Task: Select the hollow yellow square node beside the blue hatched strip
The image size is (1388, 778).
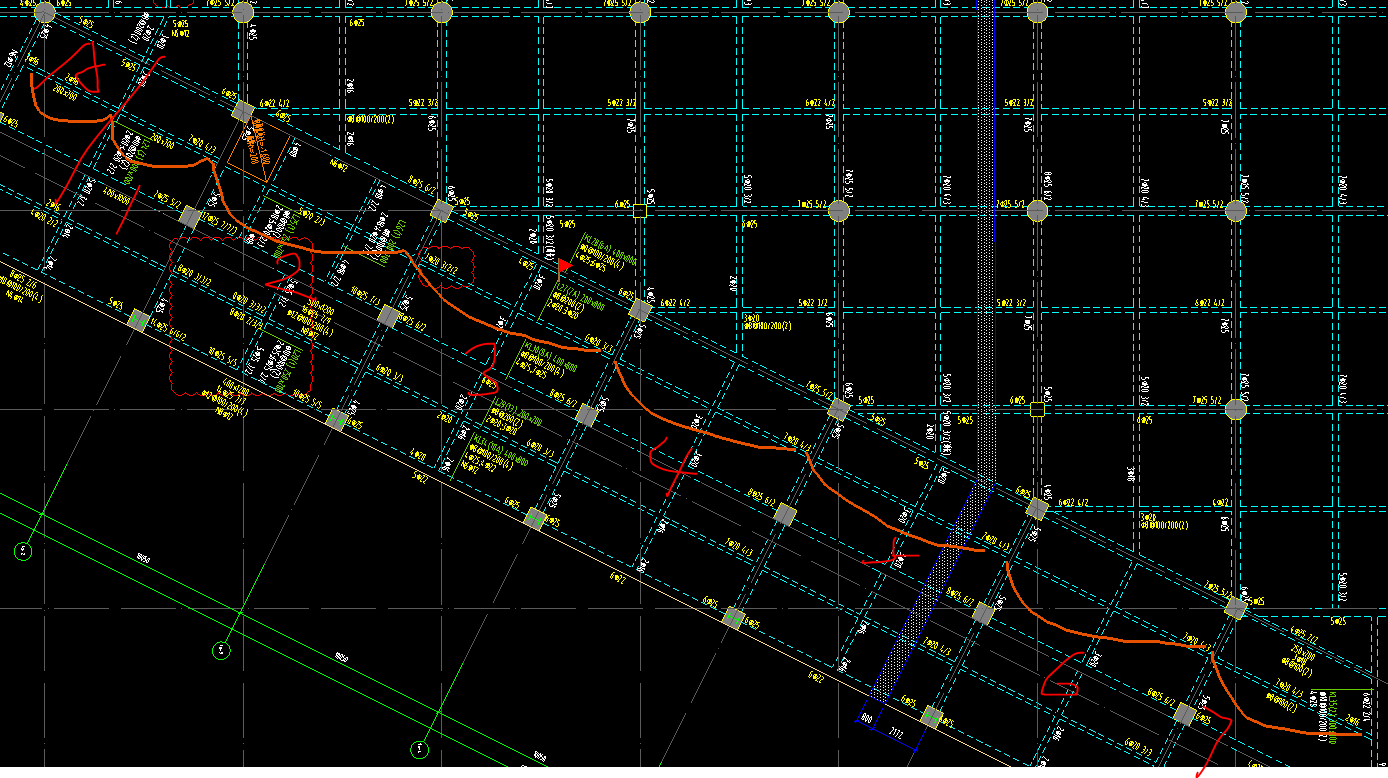Action: pyautogui.click(x=1037, y=409)
